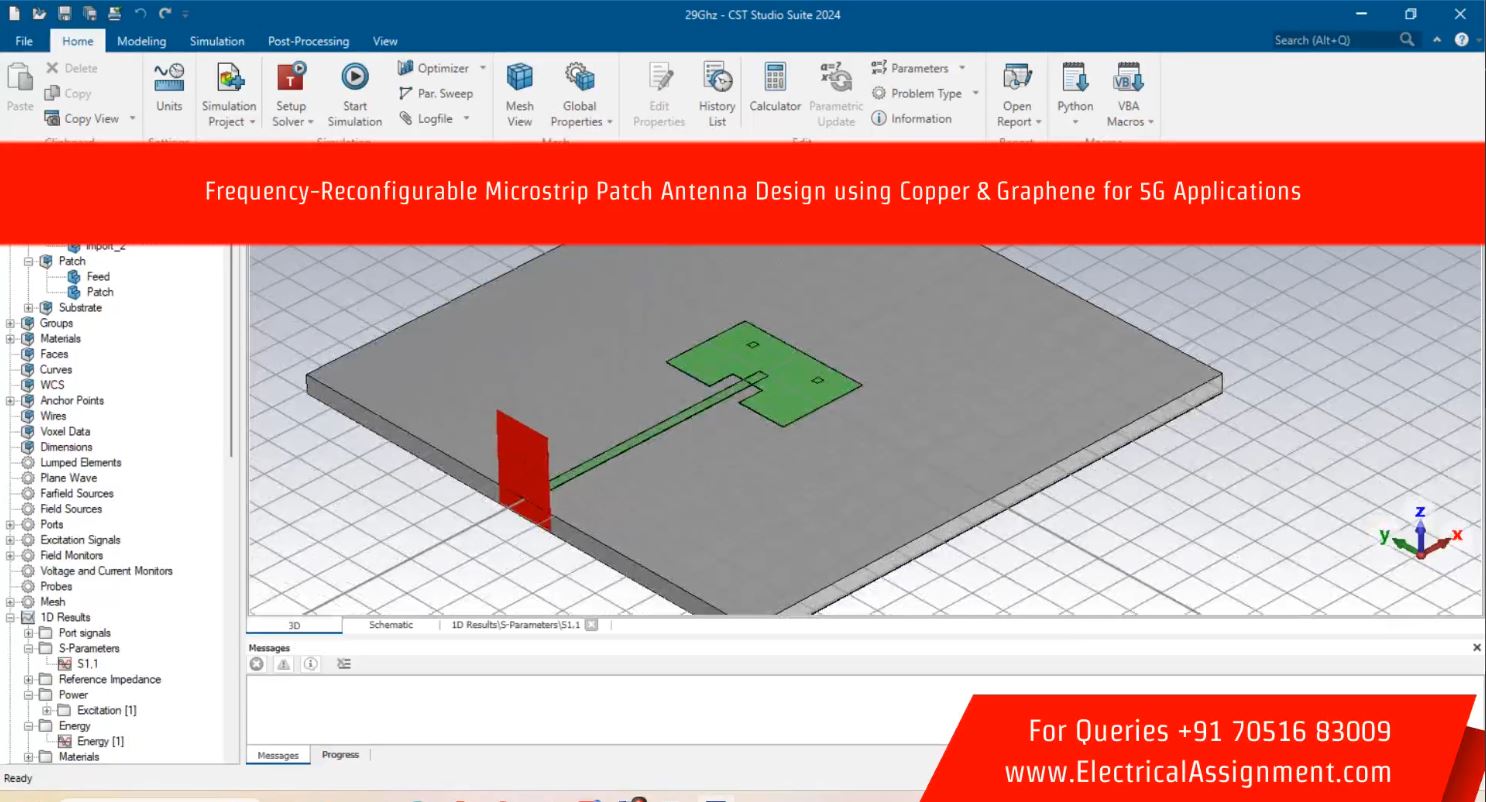Click the red waveguide port in 3D view
This screenshot has width=1486, height=802.
click(523, 465)
